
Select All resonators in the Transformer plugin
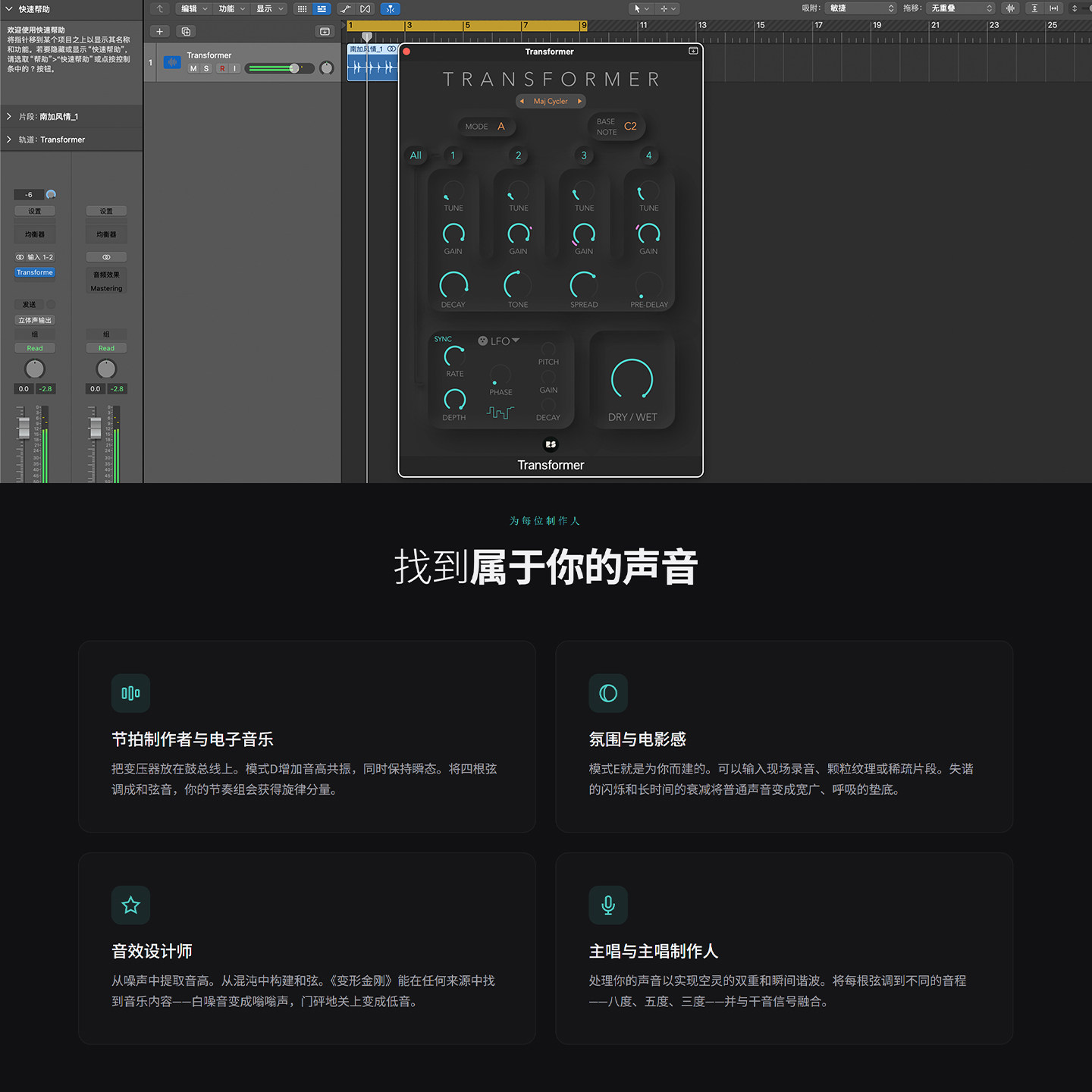(416, 155)
